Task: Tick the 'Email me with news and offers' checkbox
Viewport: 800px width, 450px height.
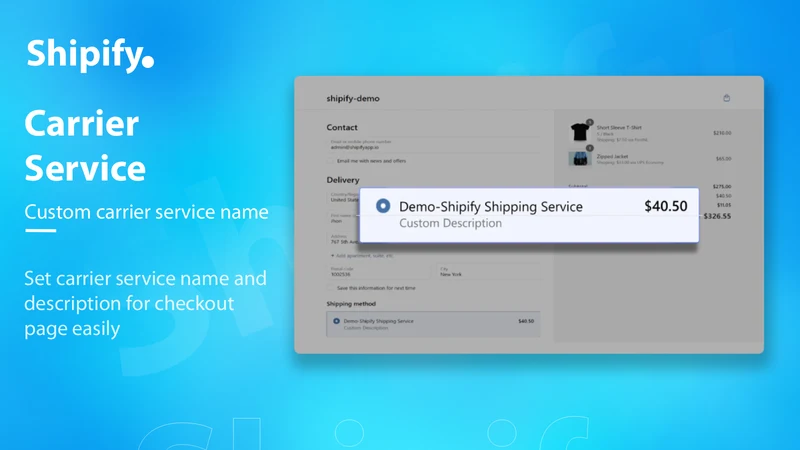Action: [x=330, y=161]
